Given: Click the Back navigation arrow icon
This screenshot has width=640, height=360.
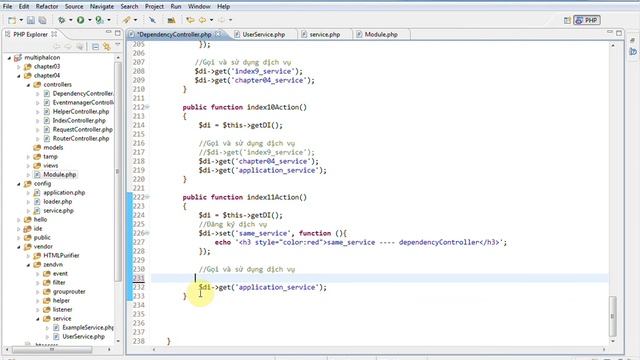Looking at the screenshot, I should [x=202, y=20].
